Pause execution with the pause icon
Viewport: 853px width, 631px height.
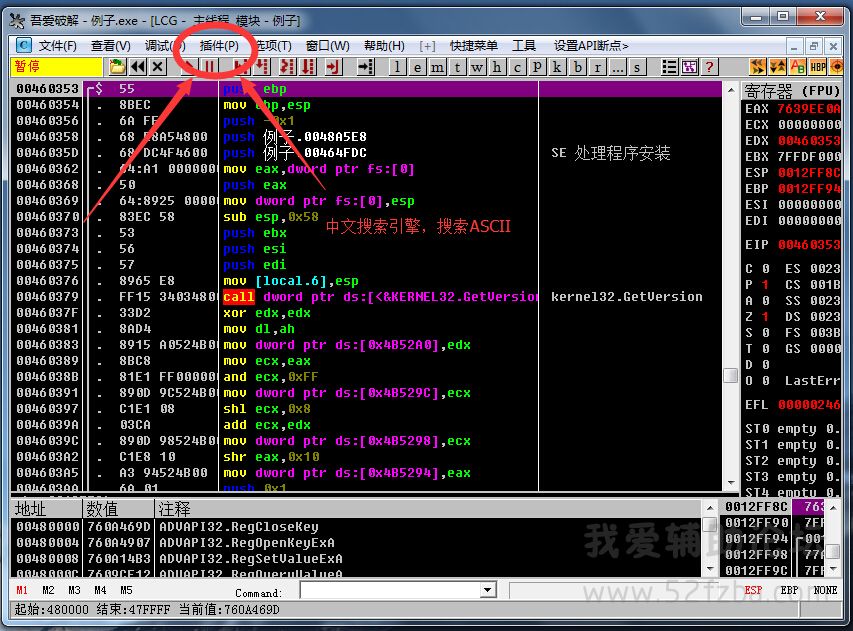tap(209, 67)
